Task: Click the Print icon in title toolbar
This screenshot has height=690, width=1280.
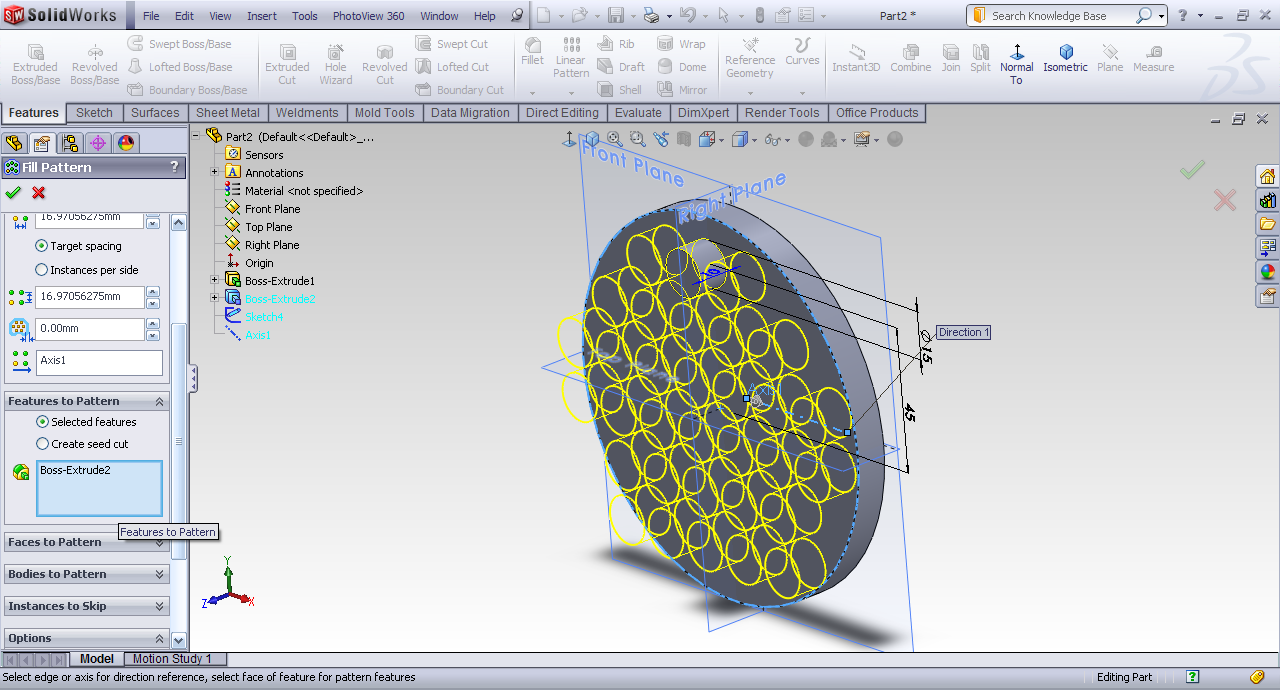Action: pos(651,15)
